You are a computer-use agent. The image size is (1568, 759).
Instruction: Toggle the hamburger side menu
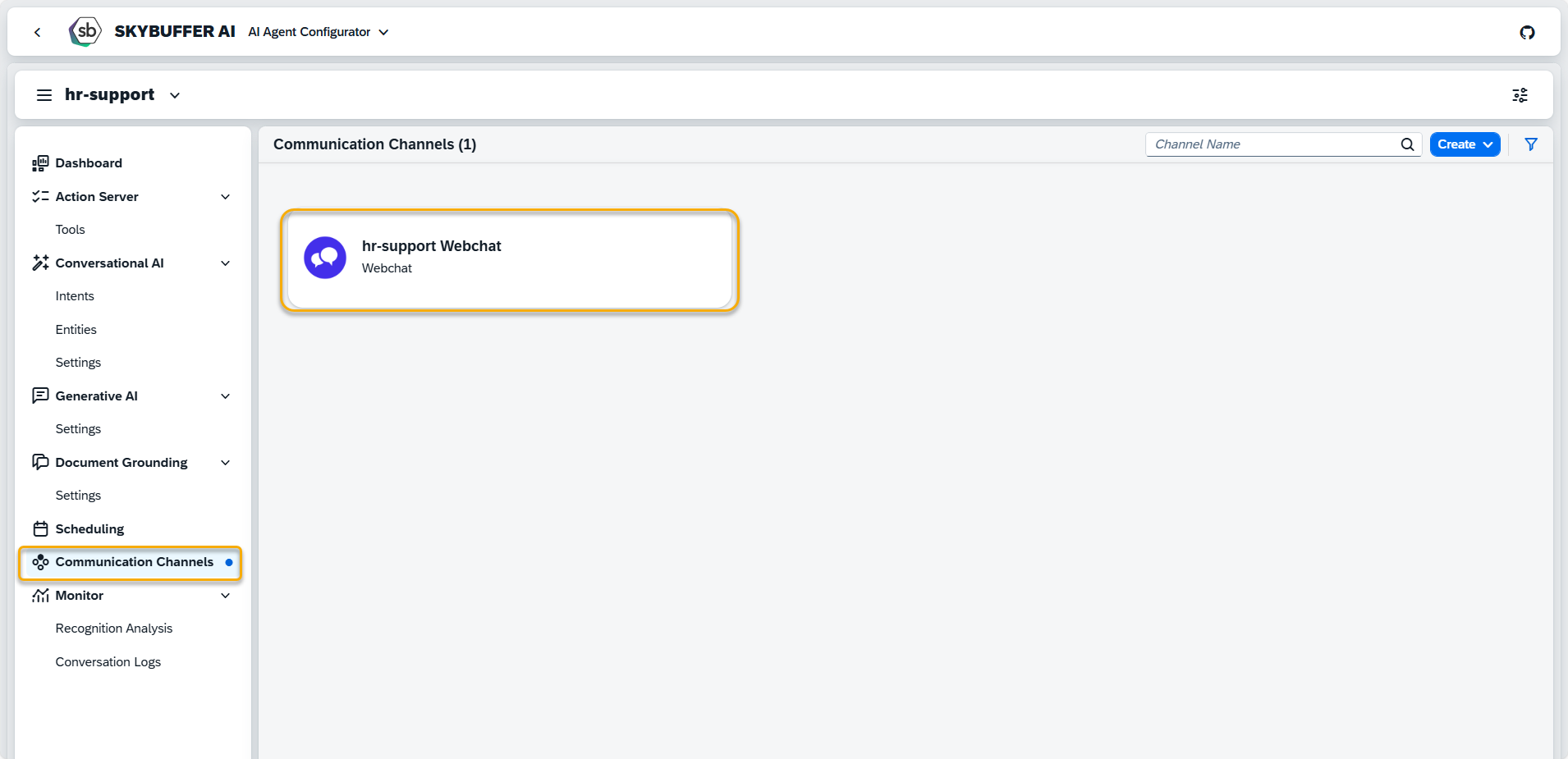(44, 95)
